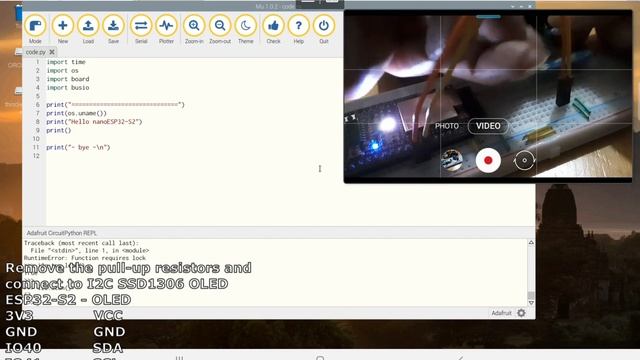Switch camera to PHOTO mode

447,126
